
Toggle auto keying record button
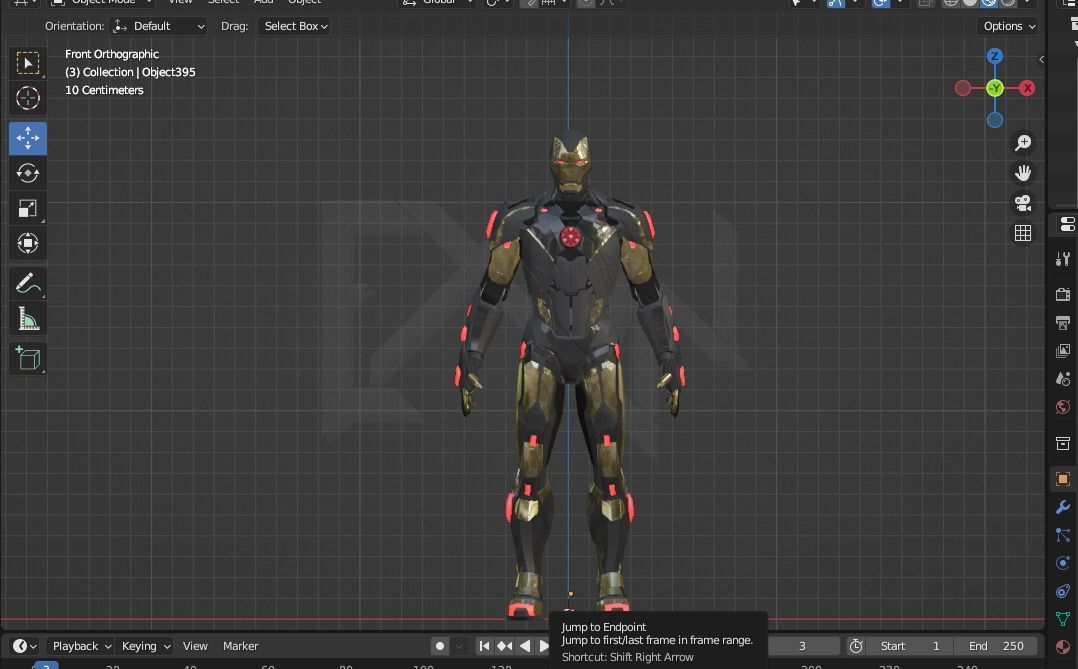[x=440, y=646]
